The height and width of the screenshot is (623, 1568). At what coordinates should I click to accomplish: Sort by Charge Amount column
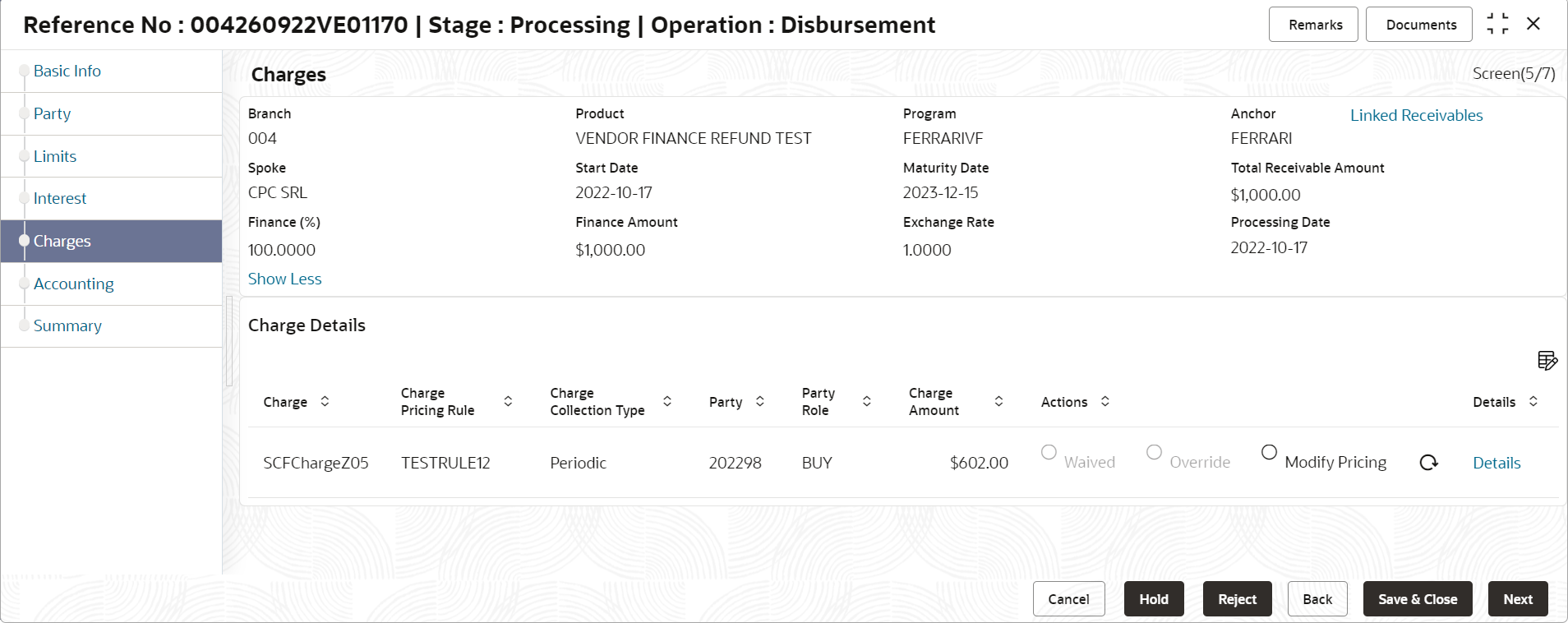(x=998, y=401)
